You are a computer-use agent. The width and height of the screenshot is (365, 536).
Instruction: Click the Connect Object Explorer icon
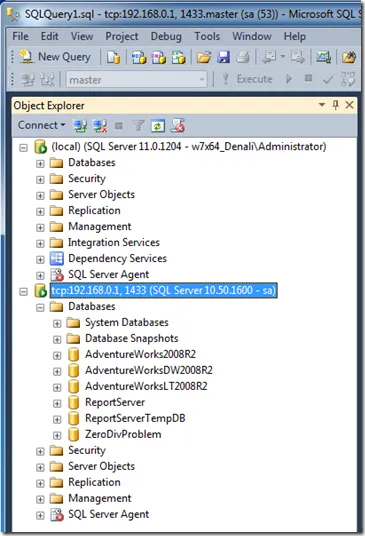tap(80, 126)
